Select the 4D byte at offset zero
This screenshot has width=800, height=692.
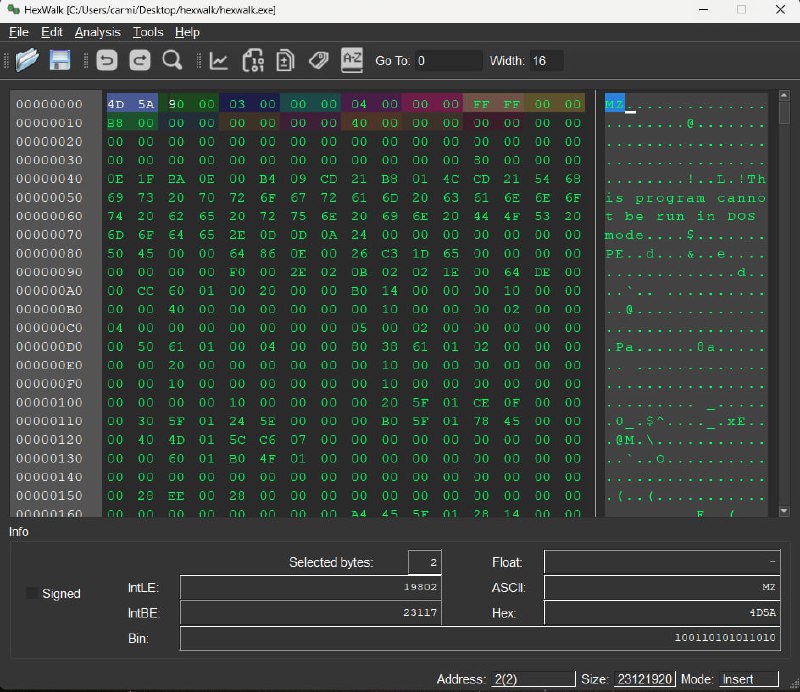114,104
